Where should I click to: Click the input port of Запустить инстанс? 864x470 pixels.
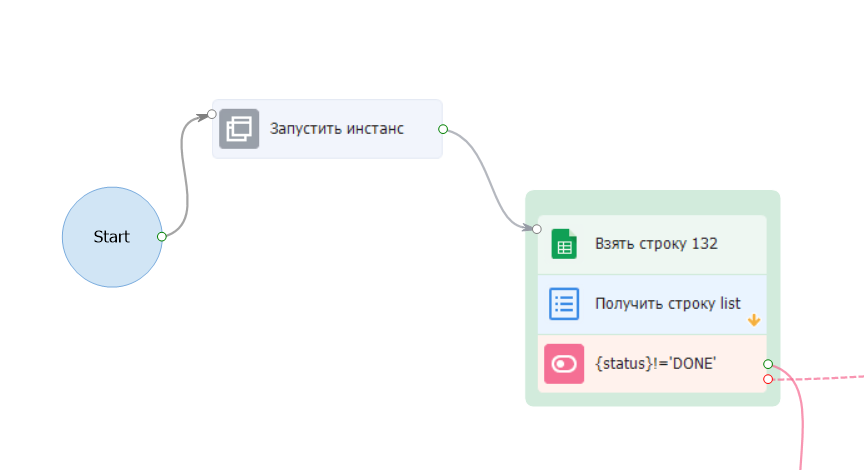(x=212, y=115)
